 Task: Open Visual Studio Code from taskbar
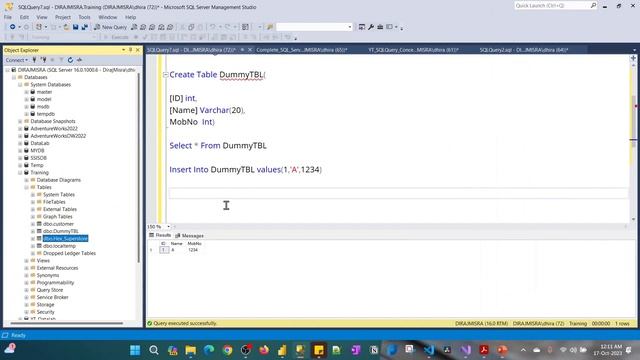point(429,350)
